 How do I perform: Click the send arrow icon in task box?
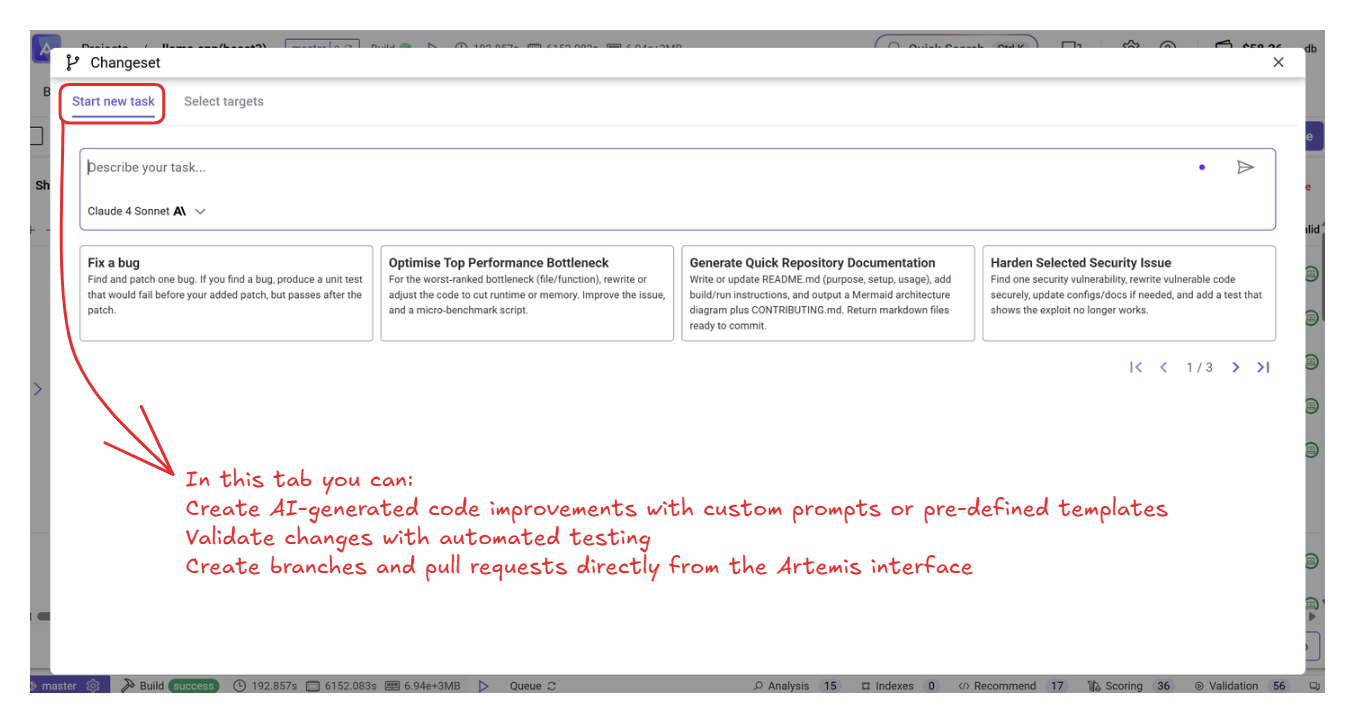click(1245, 168)
